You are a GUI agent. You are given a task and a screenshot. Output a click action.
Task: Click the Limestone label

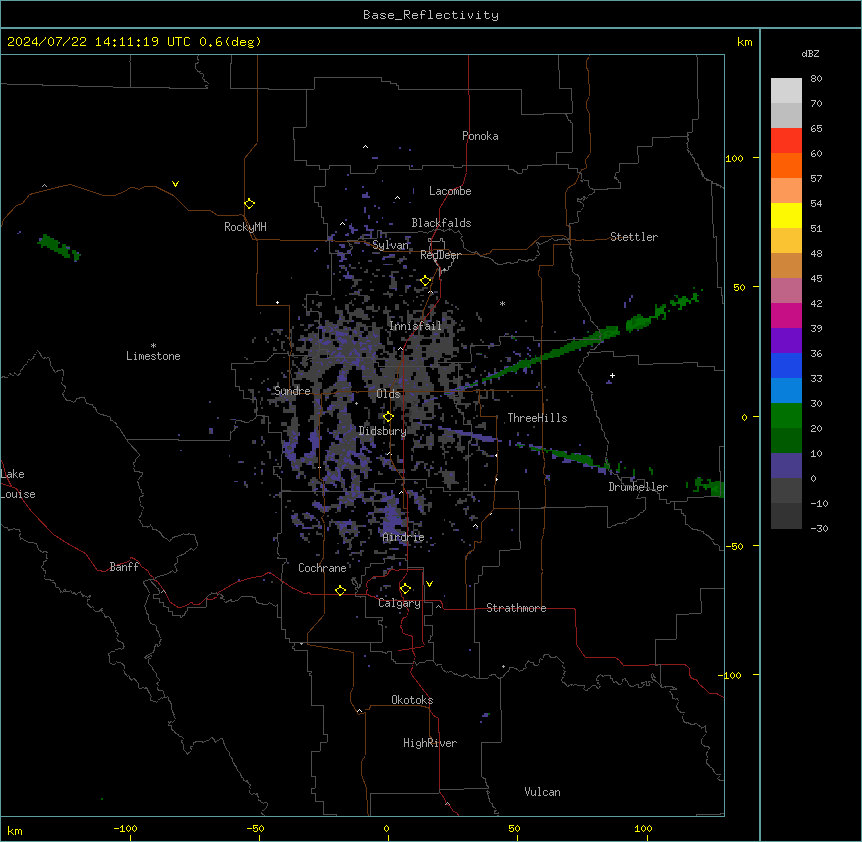[x=153, y=356]
